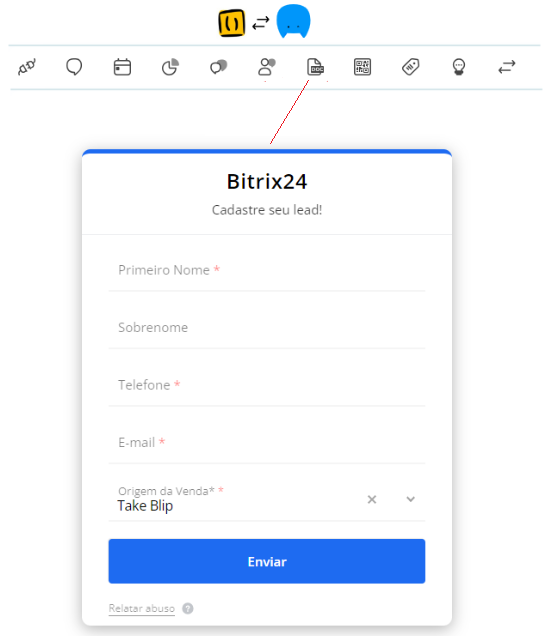Select the lightbulb ideas icon
Screen dimensions: 553x636
[459, 67]
